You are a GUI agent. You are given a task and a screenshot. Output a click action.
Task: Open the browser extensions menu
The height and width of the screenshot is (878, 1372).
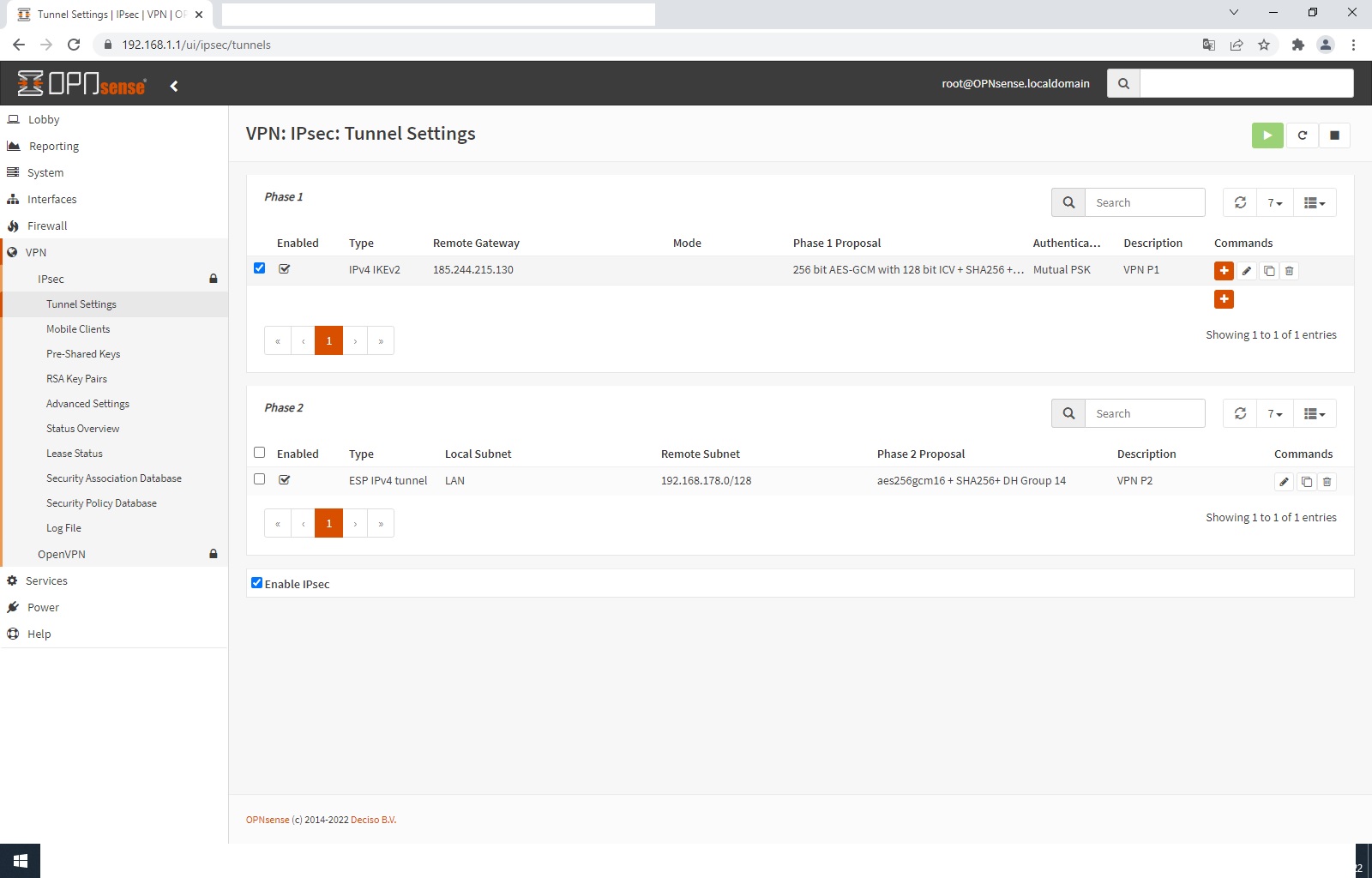[1298, 45]
